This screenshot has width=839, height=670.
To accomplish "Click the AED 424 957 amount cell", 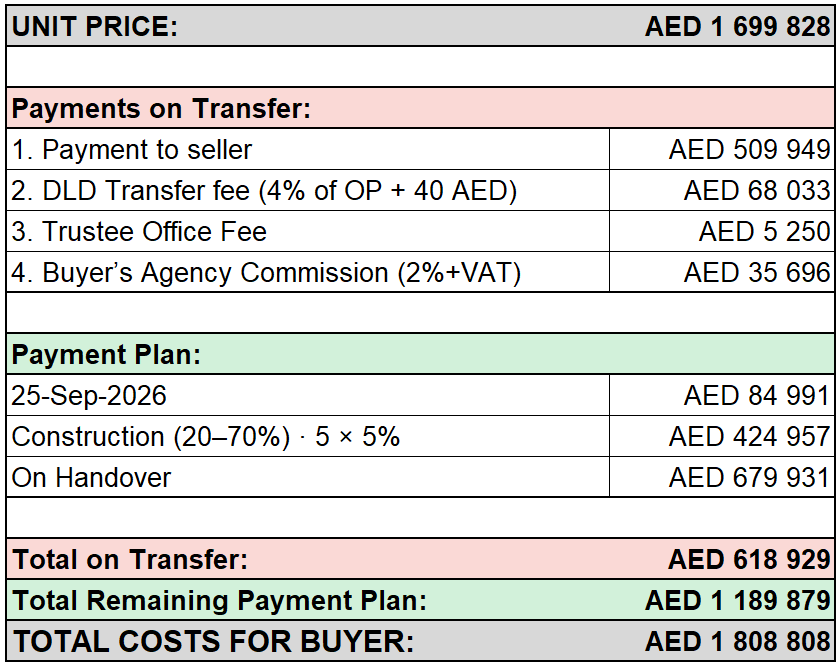I will coord(722,437).
